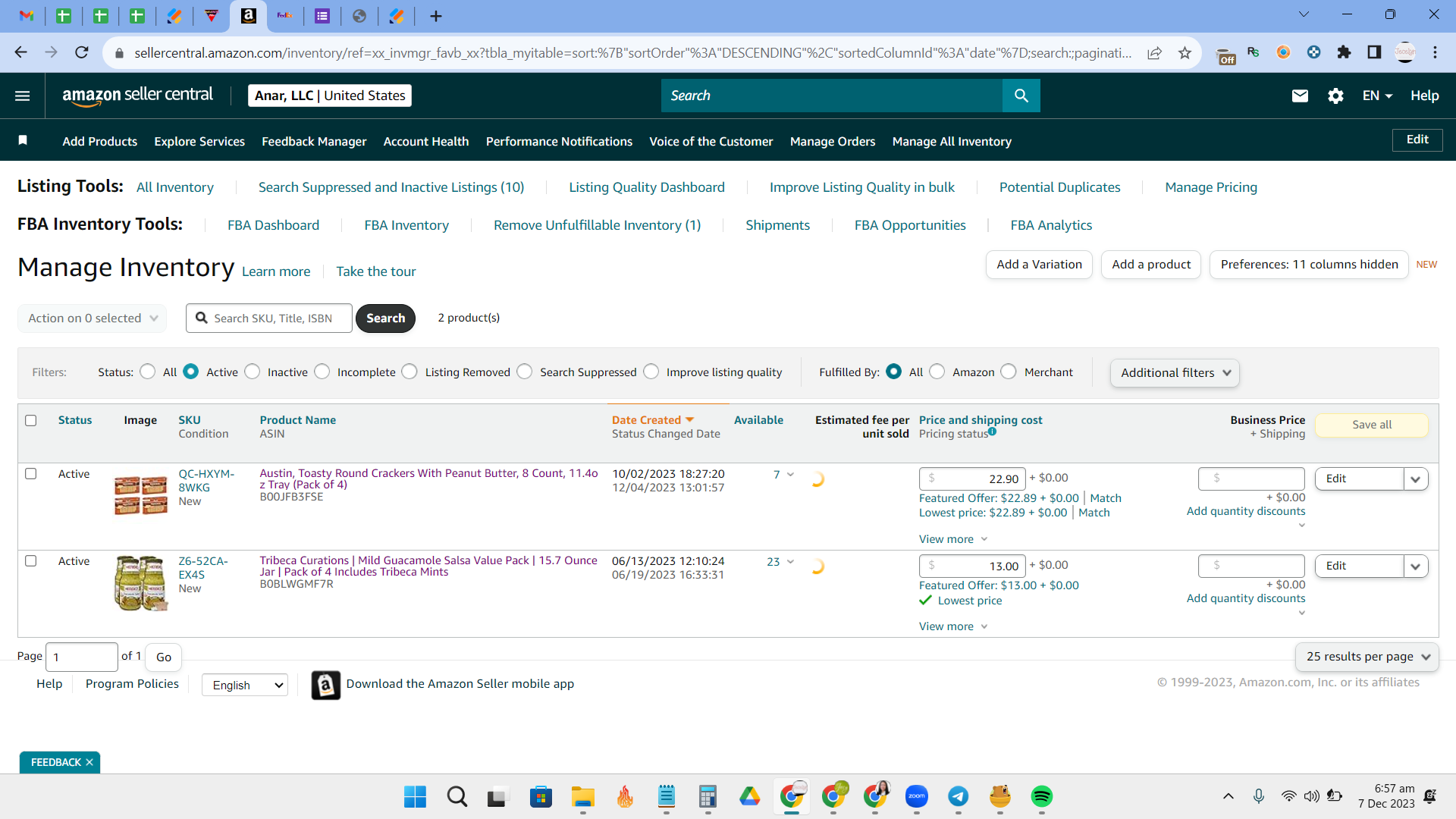Open Action on 0 selected dropdown
This screenshot has width=1456, height=819.
coord(92,318)
